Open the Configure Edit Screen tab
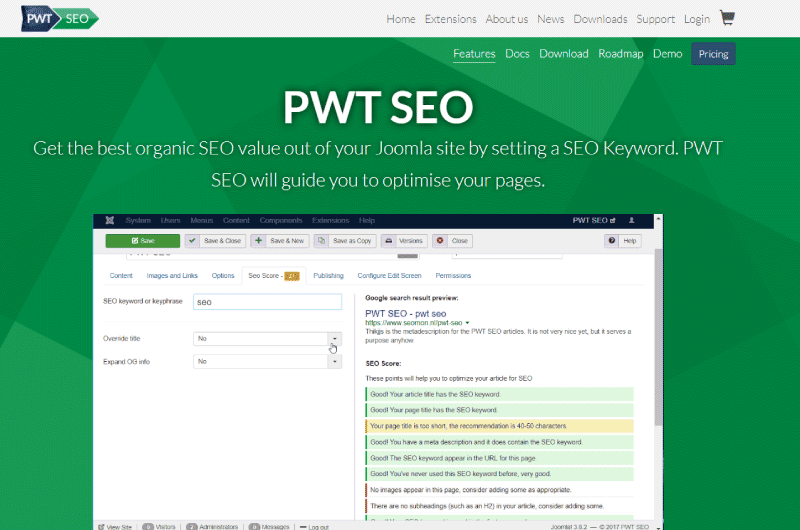The image size is (800, 530). pos(389,275)
